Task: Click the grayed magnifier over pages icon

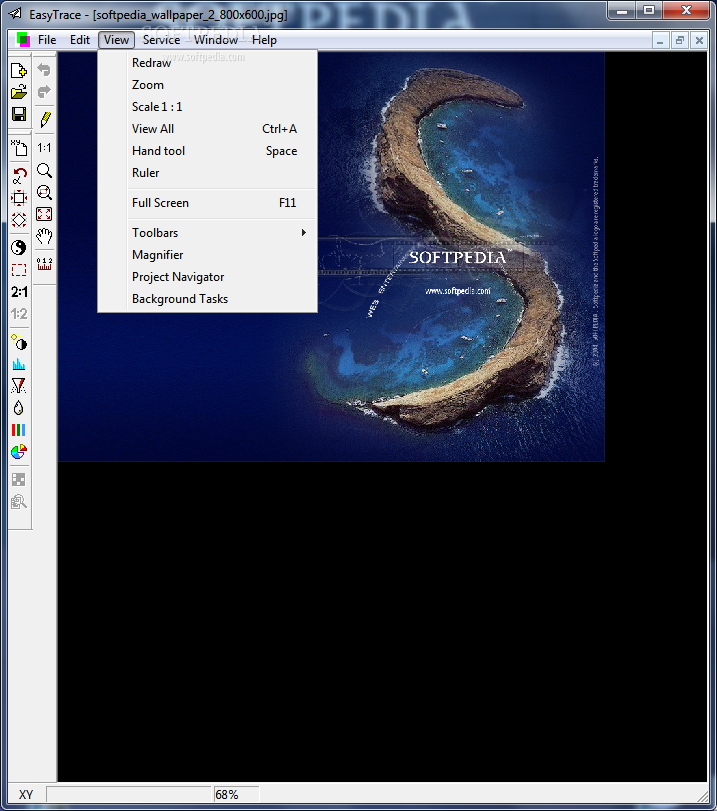Action: [19, 502]
